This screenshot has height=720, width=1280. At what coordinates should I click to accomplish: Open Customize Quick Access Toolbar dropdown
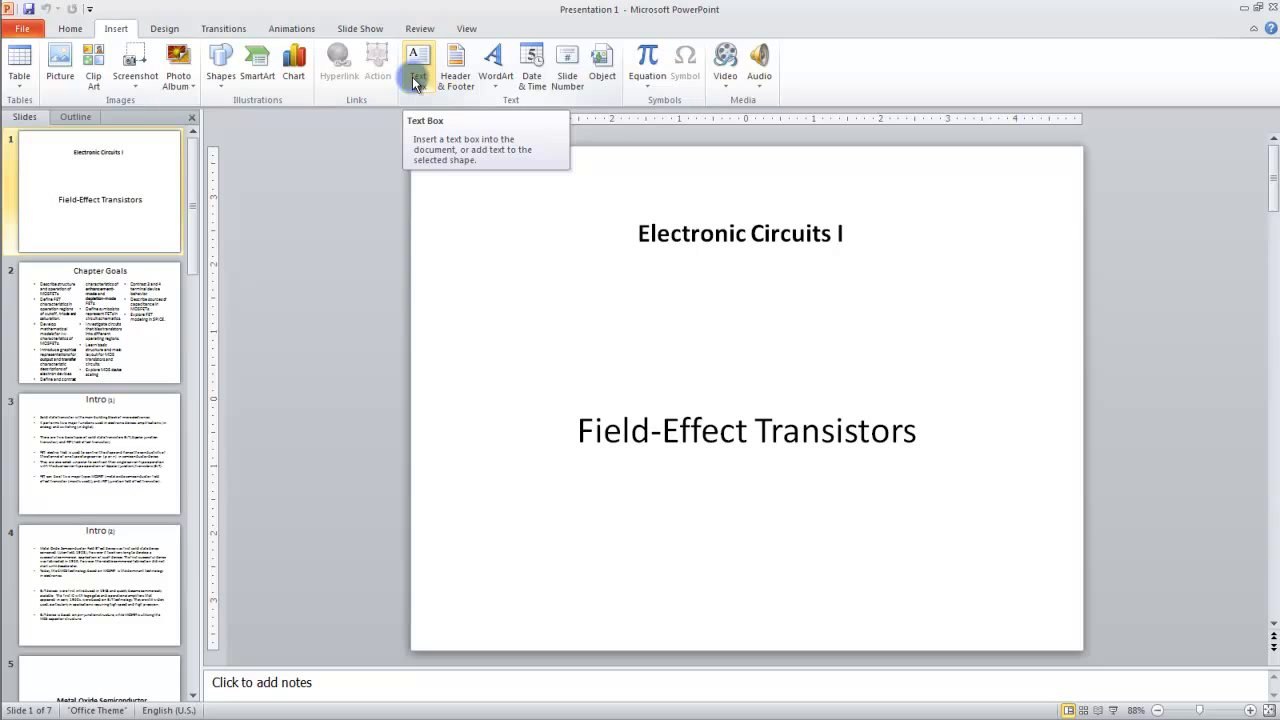tap(89, 9)
